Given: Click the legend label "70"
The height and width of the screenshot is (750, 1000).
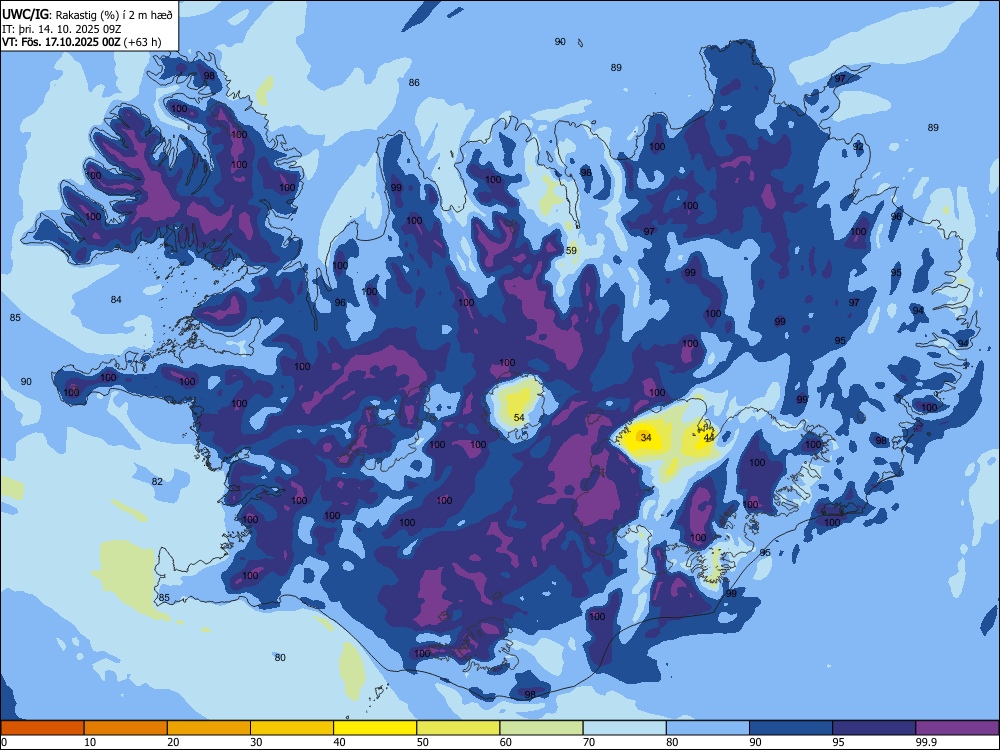Looking at the screenshot, I should click(x=589, y=742).
